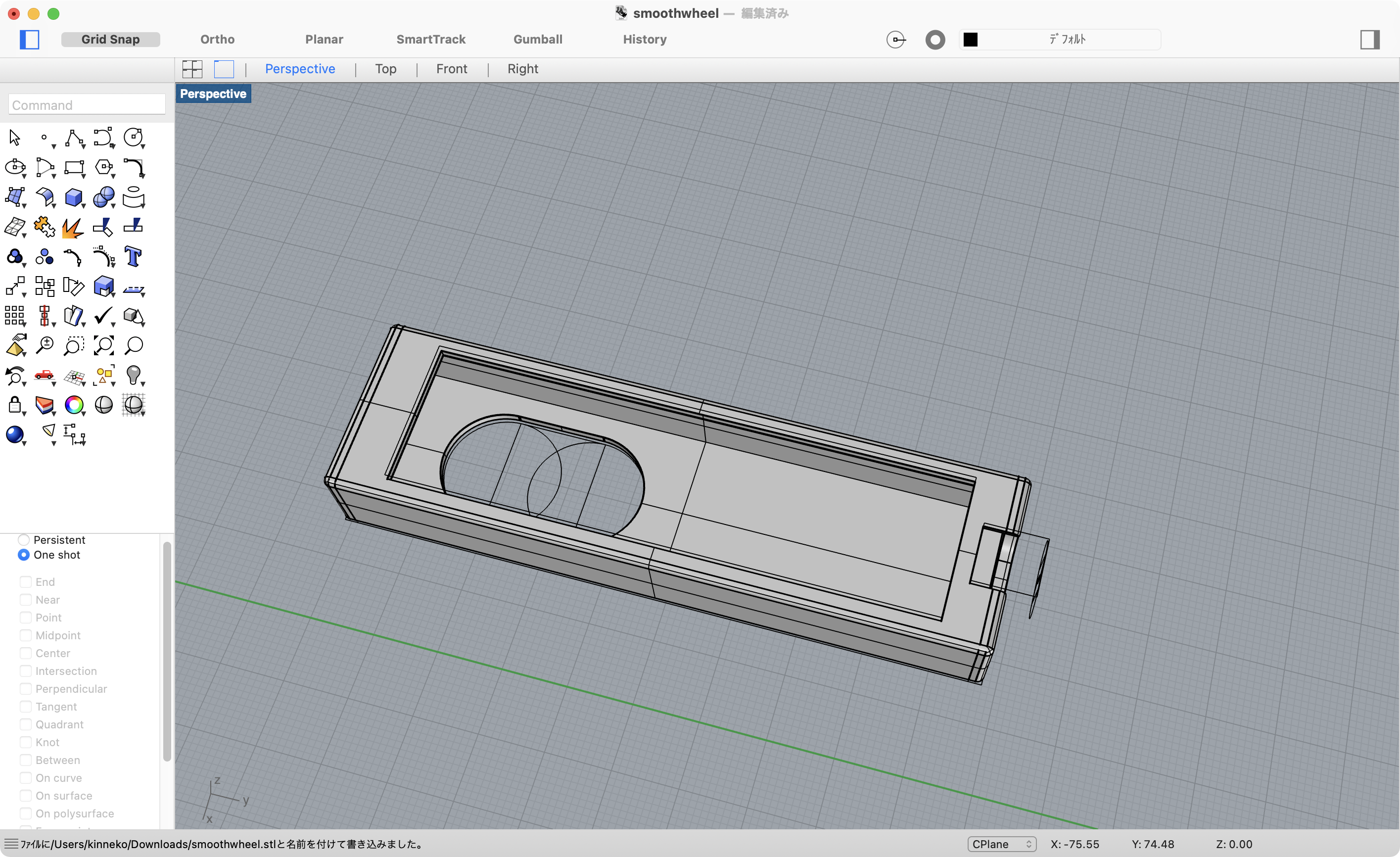Select the control point Curve tool
The width and height of the screenshot is (1400, 857).
pyautogui.click(x=103, y=138)
